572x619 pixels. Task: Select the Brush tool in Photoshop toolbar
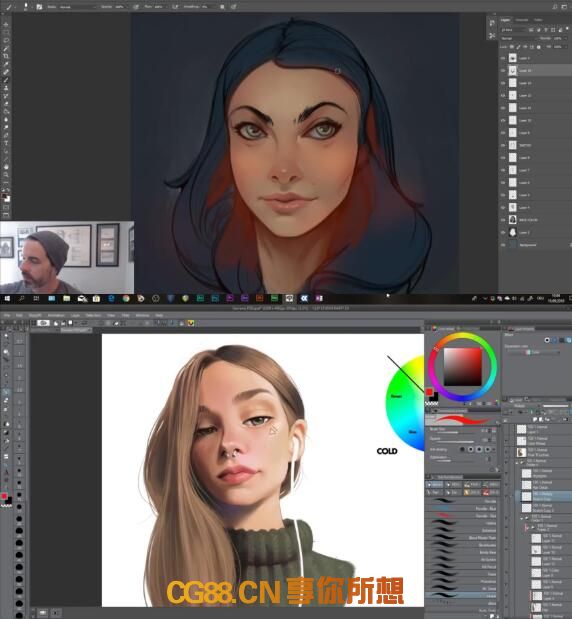point(6,80)
